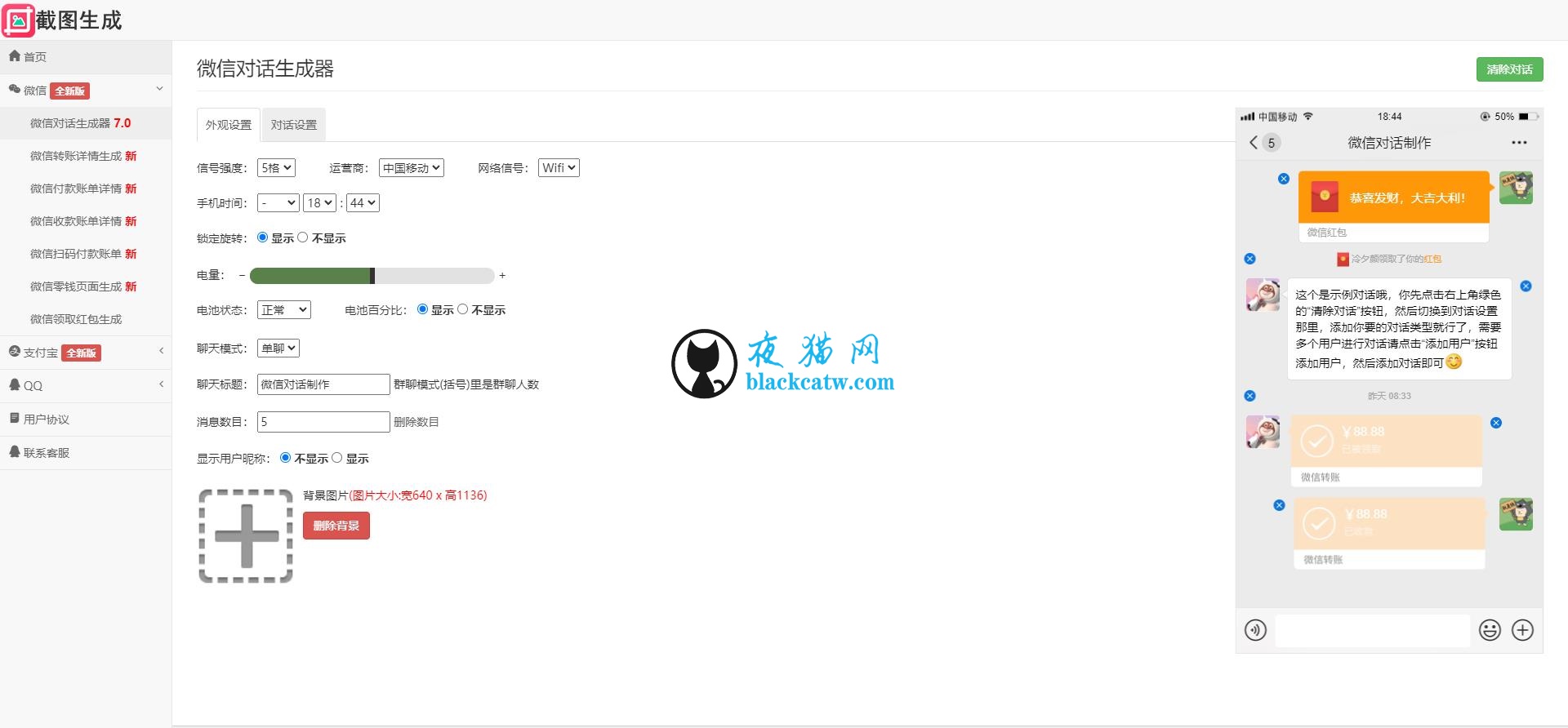The width and height of the screenshot is (1568, 728).
Task: Click the chat text input in preview
Action: (1372, 631)
